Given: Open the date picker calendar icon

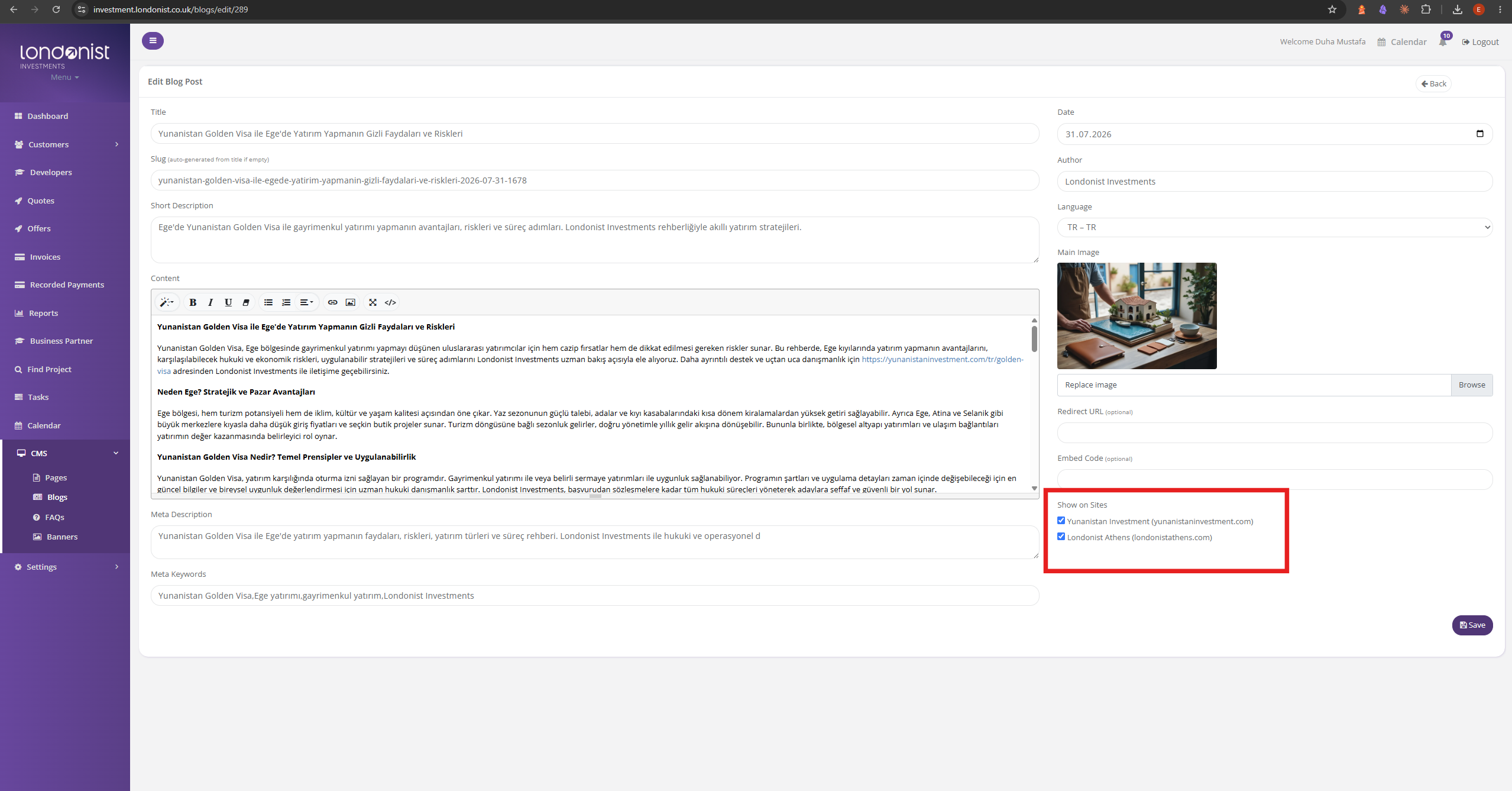Looking at the screenshot, I should coord(1480,134).
